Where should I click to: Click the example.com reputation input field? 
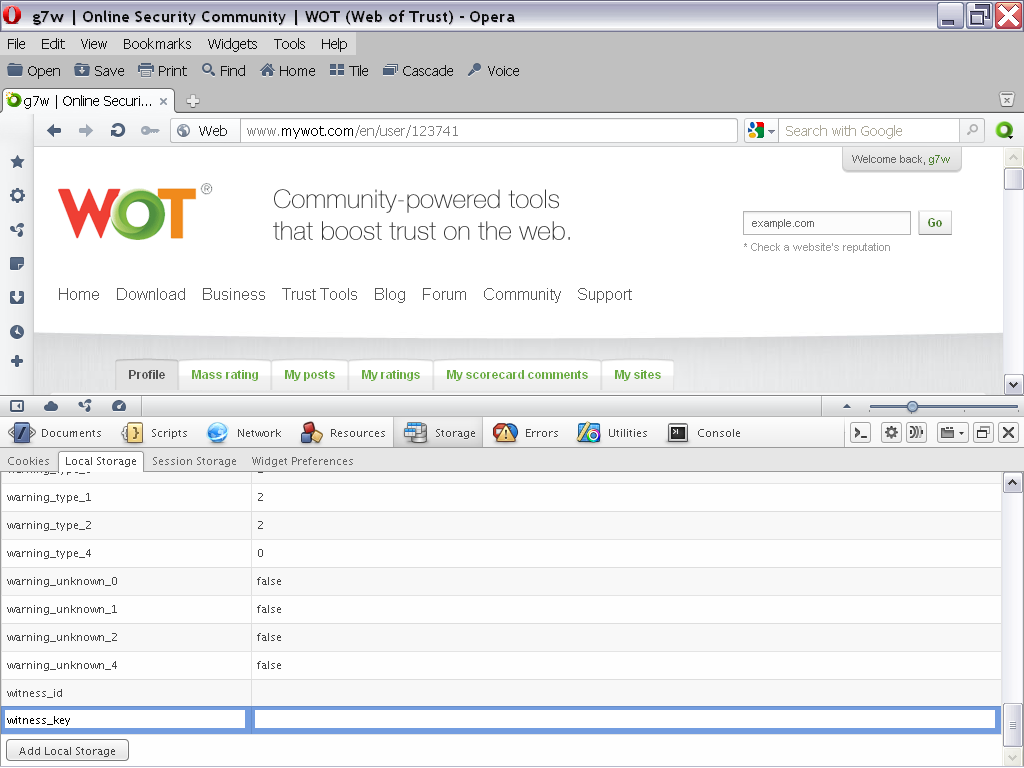coord(827,223)
